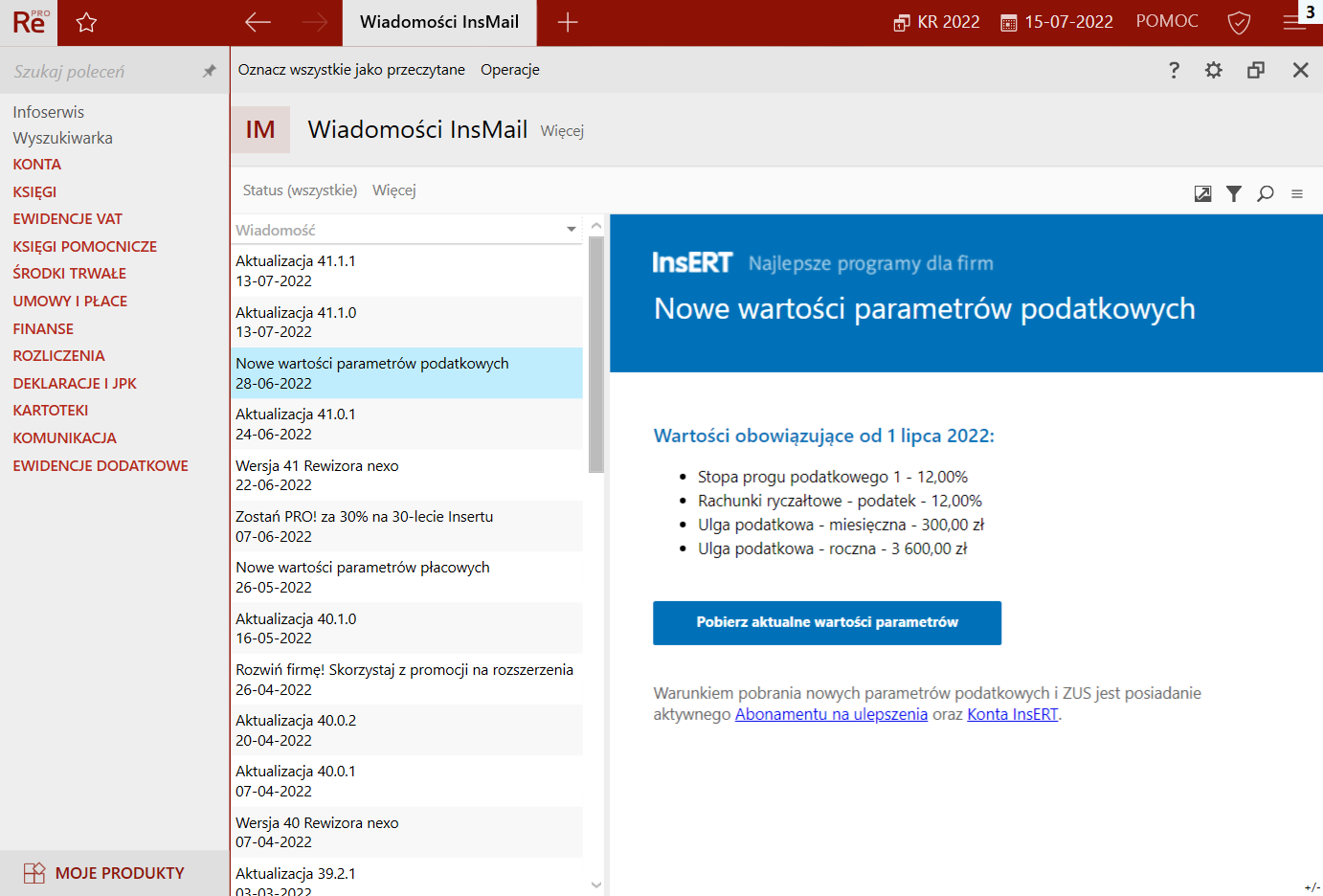Screen dimensions: 1323x896
Task: Click the Moje Produkty icon
Action: [34, 873]
